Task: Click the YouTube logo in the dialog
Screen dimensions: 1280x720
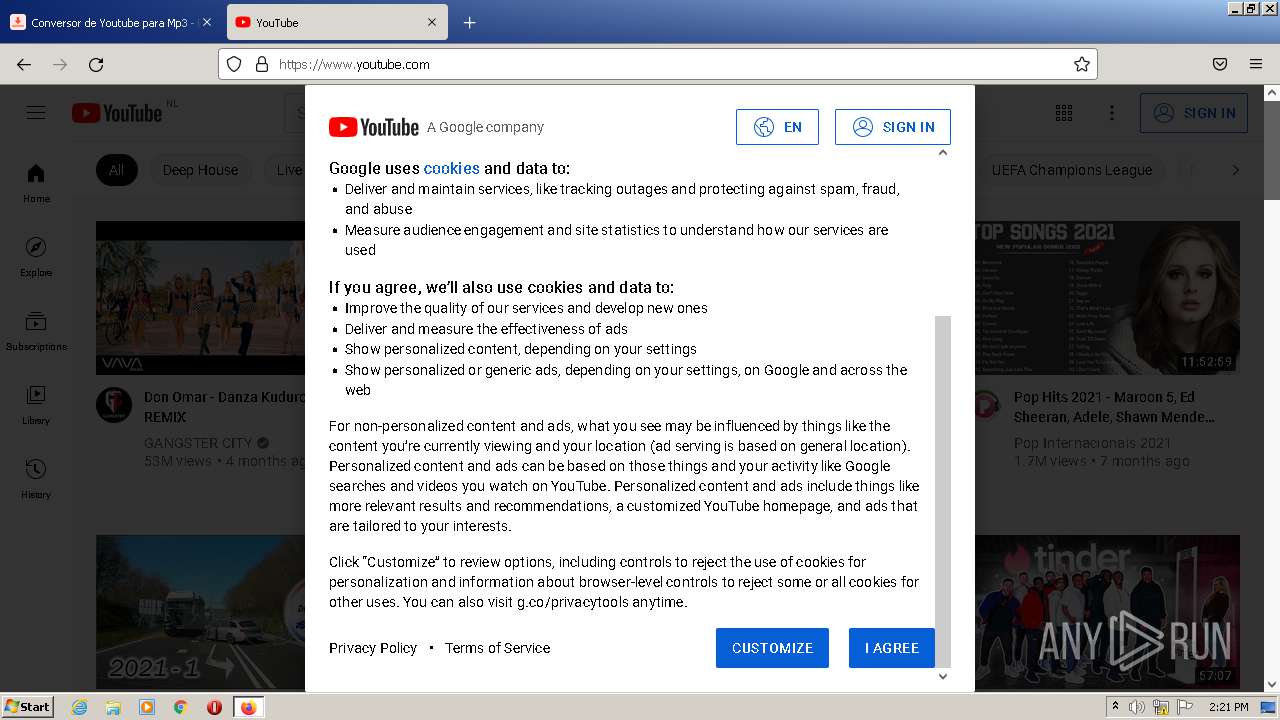Action: [374, 127]
